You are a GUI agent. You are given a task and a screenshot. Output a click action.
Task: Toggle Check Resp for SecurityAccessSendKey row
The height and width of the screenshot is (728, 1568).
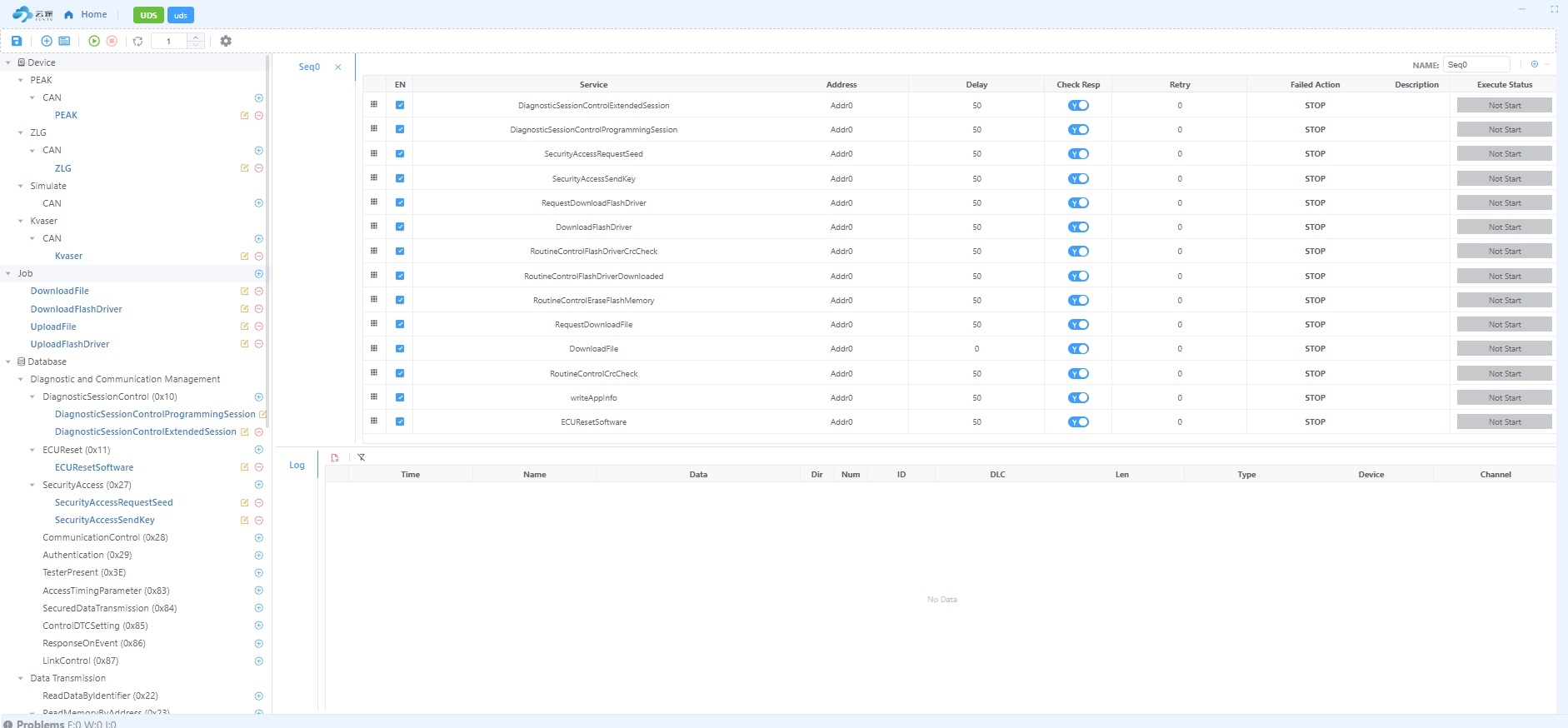pyautogui.click(x=1078, y=178)
